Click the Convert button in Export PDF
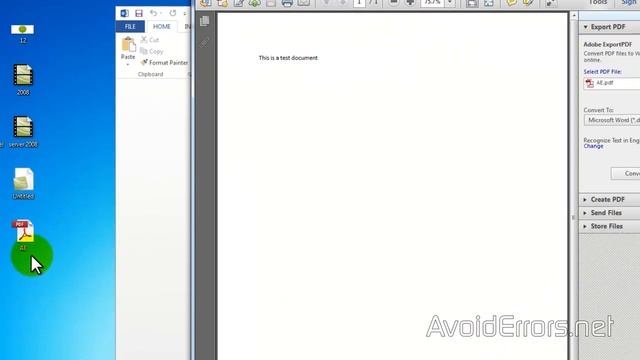 625,173
